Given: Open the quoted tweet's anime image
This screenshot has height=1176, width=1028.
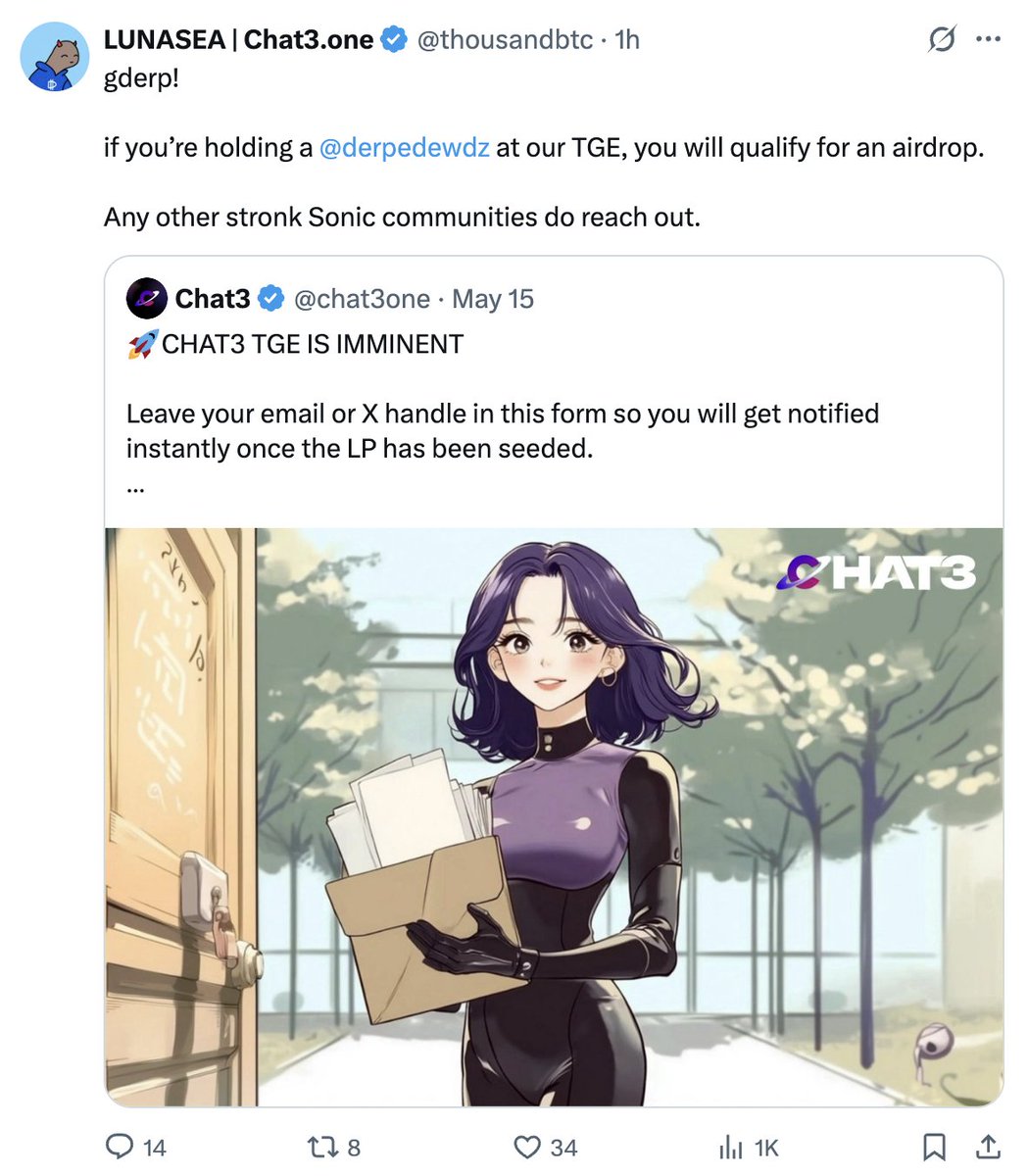Looking at the screenshot, I should tap(554, 817).
